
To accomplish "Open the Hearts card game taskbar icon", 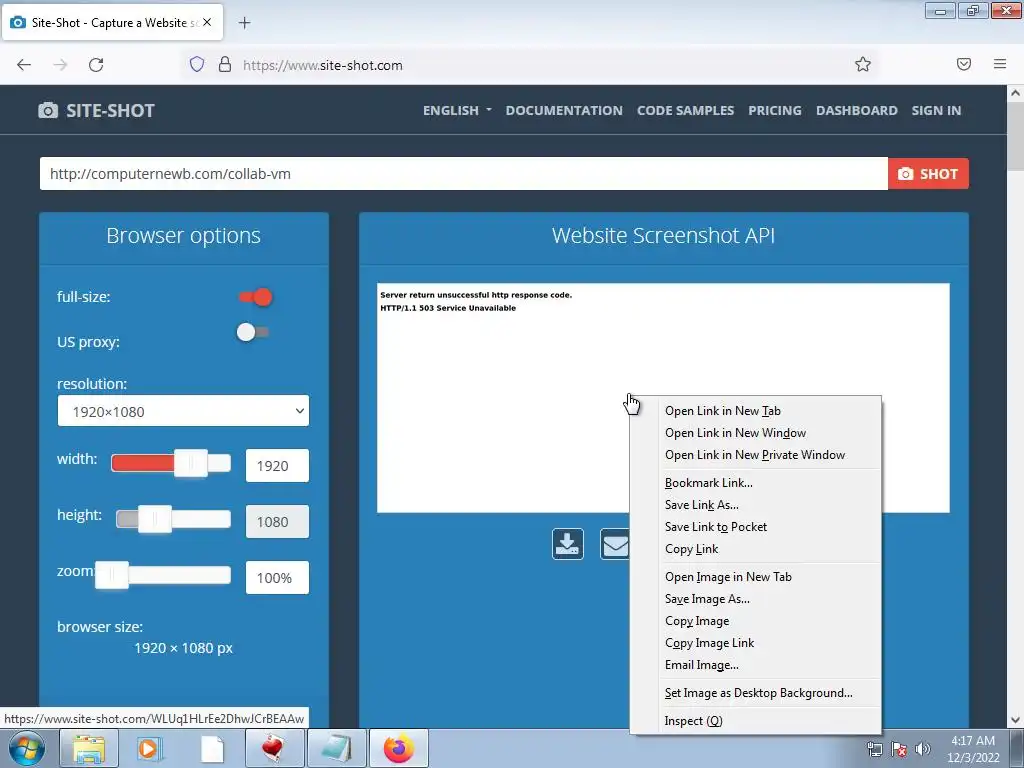I will pyautogui.click(x=274, y=748).
